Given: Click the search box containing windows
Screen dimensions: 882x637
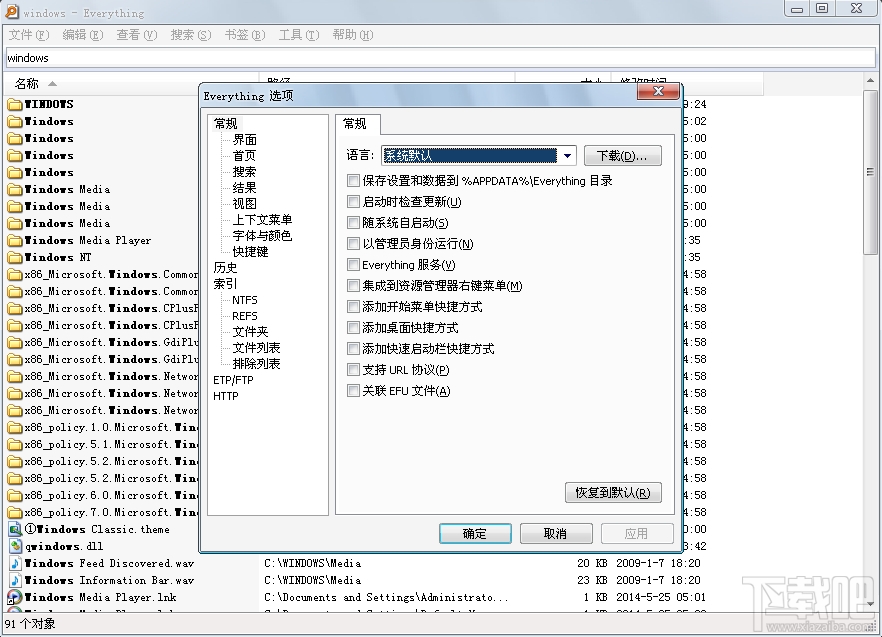Looking at the screenshot, I should [440, 58].
